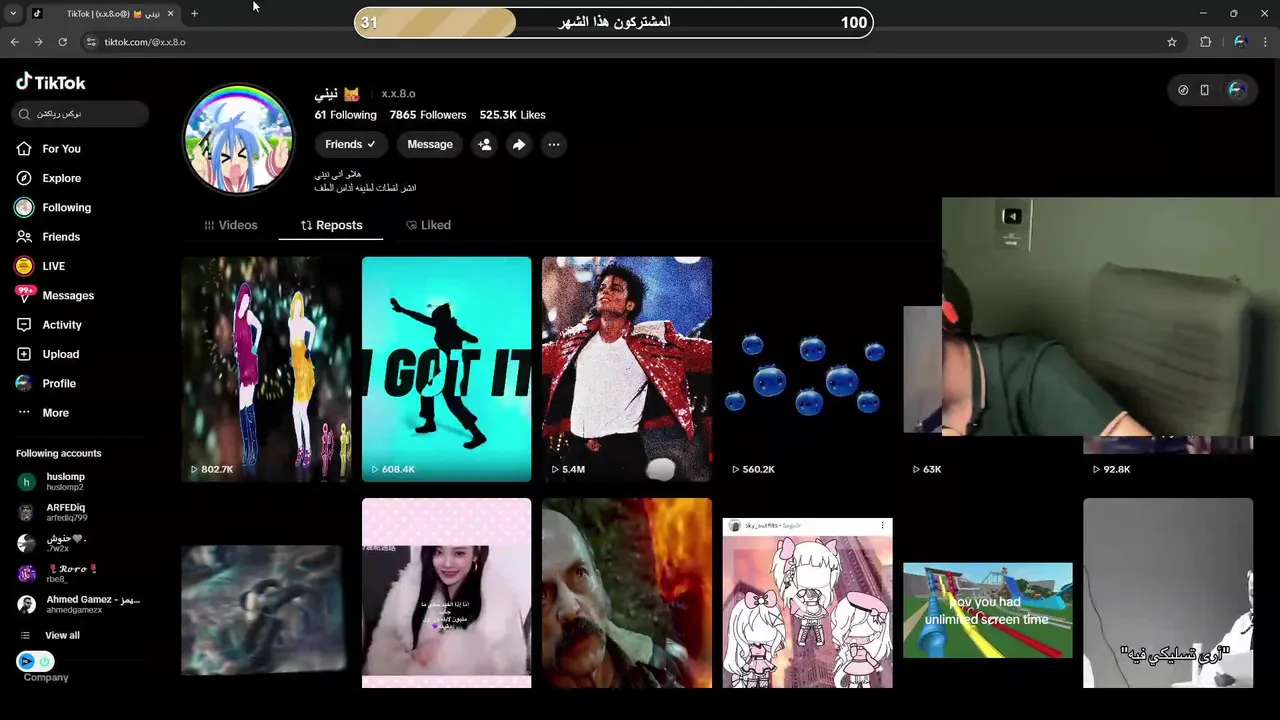
Task: Bookmark this page with the star icon
Action: click(1172, 42)
